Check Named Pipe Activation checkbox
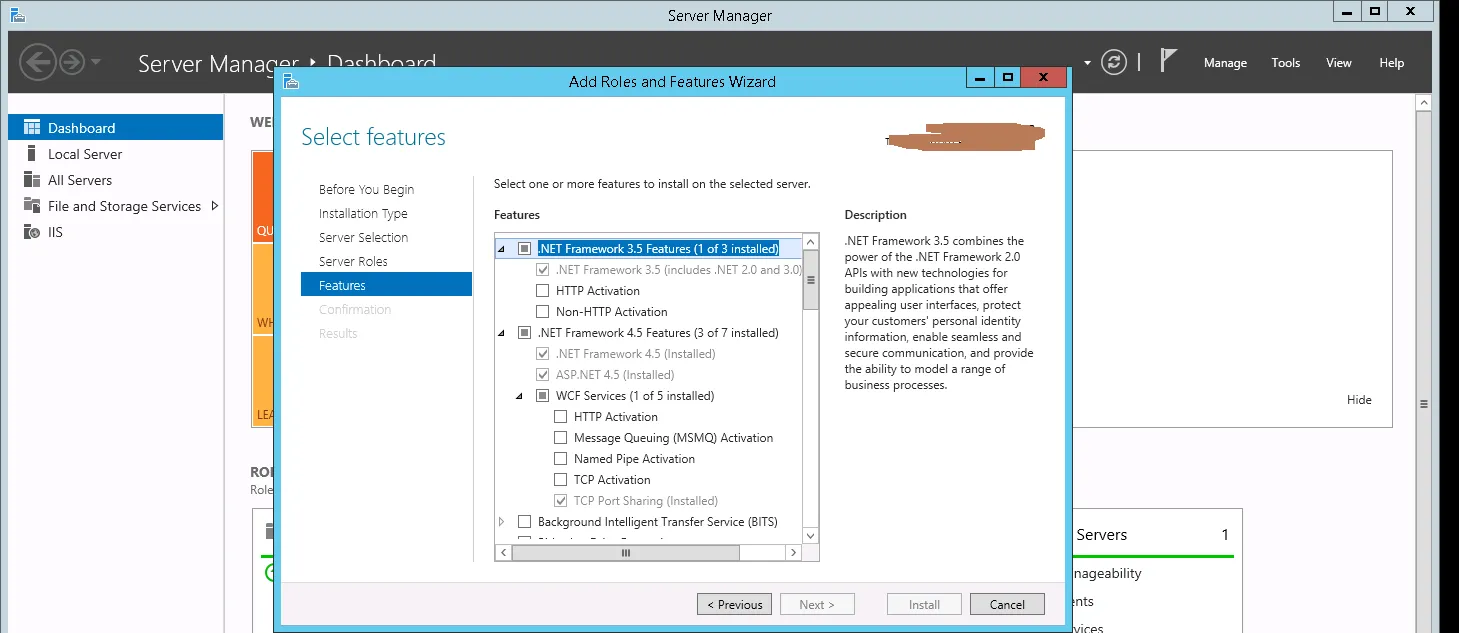 tap(561, 459)
